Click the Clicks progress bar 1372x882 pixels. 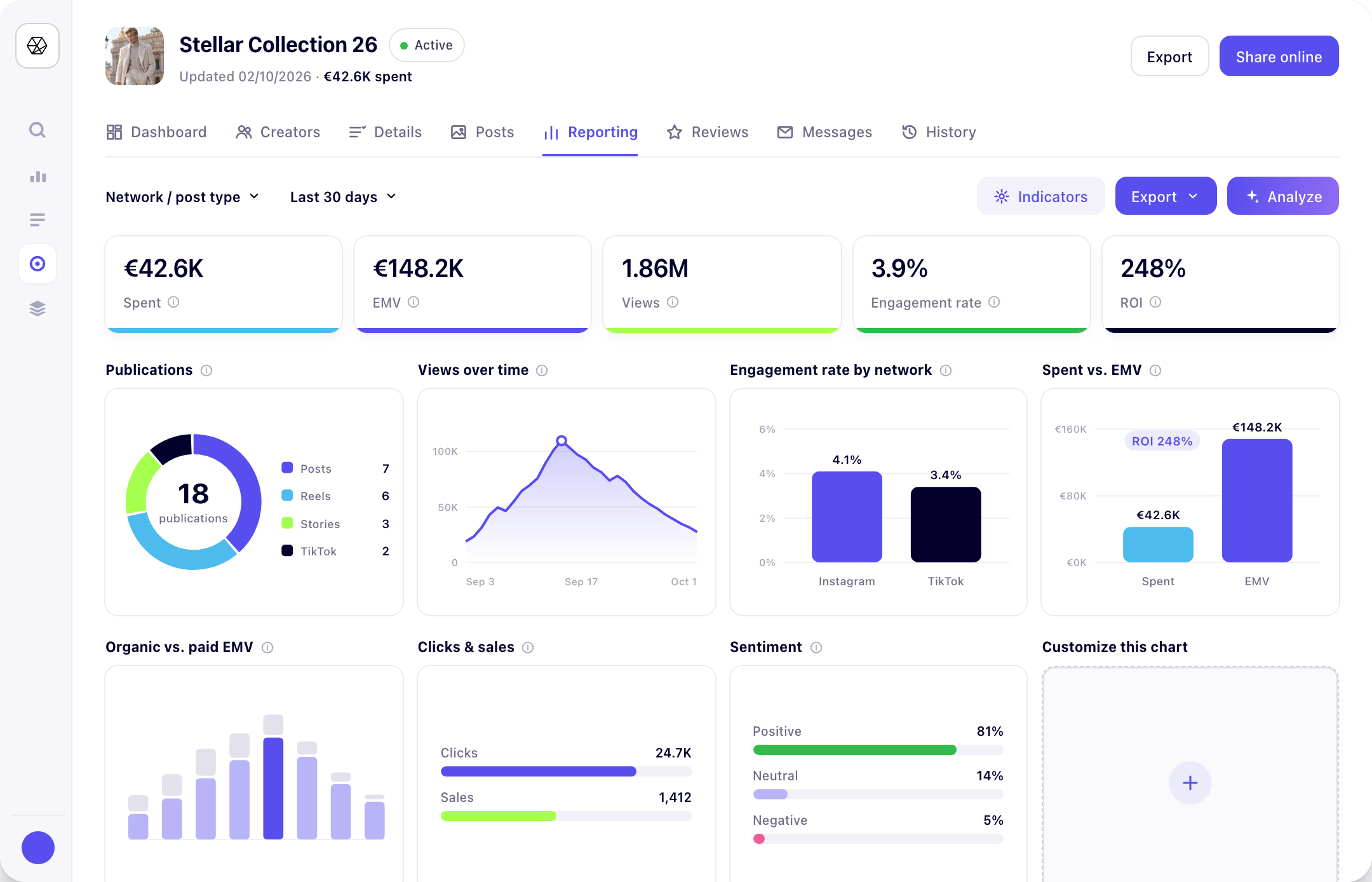[x=566, y=771]
